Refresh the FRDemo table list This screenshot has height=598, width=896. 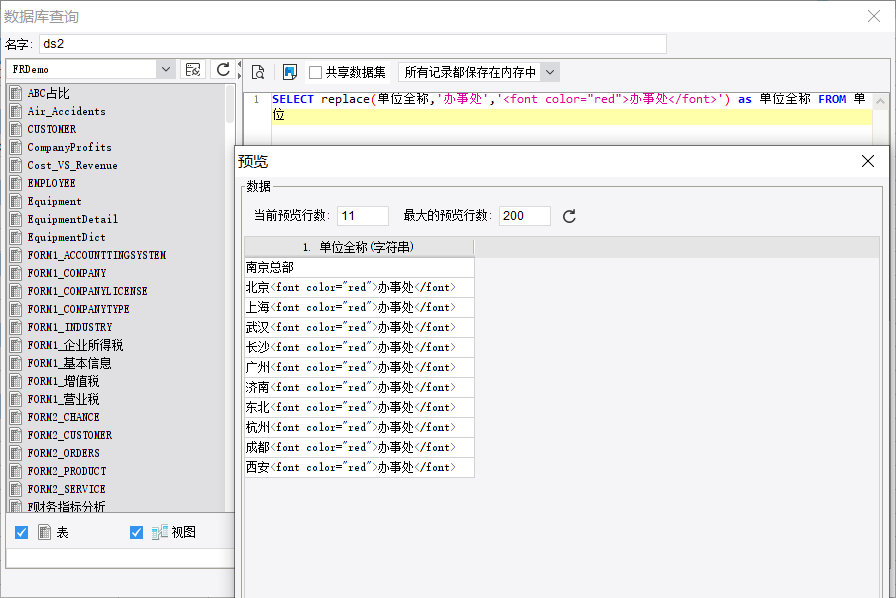tap(223, 70)
